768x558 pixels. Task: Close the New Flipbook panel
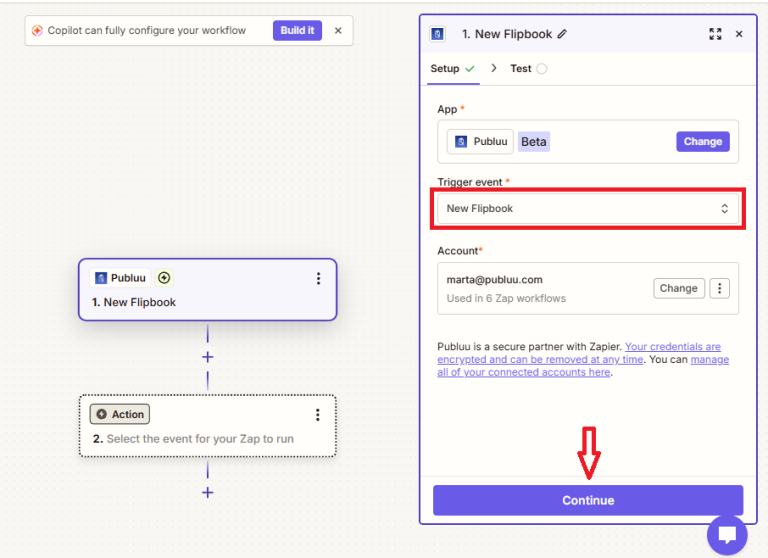tap(739, 34)
